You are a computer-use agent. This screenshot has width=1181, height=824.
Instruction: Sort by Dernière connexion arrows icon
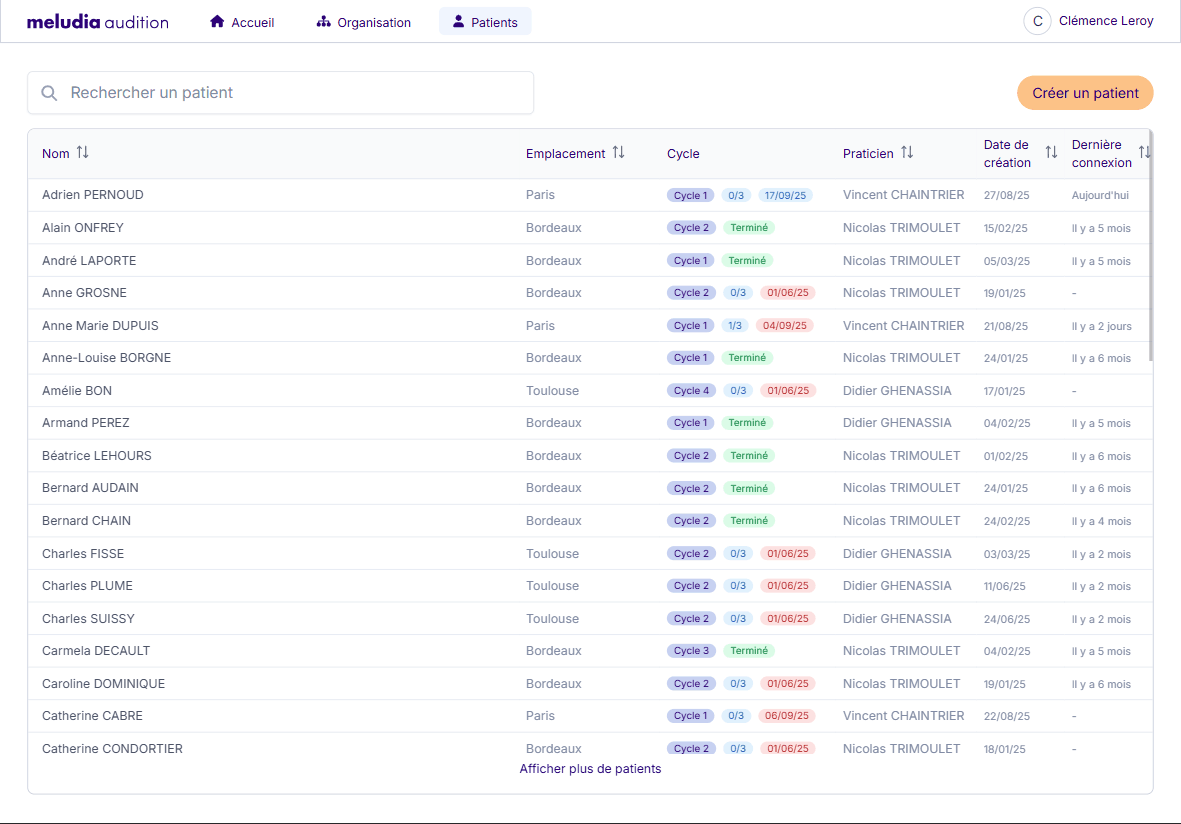pyautogui.click(x=1144, y=153)
